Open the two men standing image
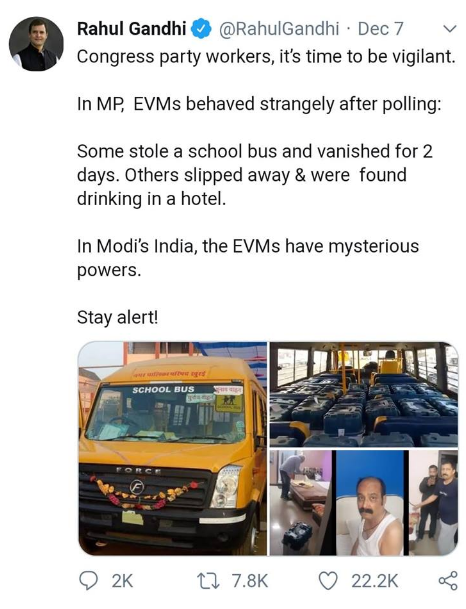 [x=433, y=503]
